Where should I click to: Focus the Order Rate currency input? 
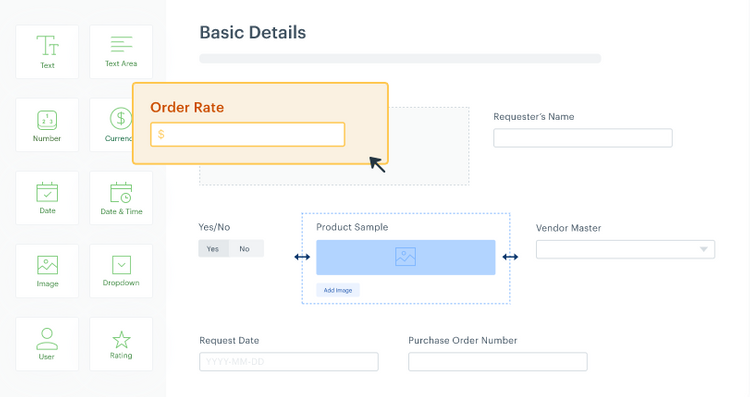point(248,134)
